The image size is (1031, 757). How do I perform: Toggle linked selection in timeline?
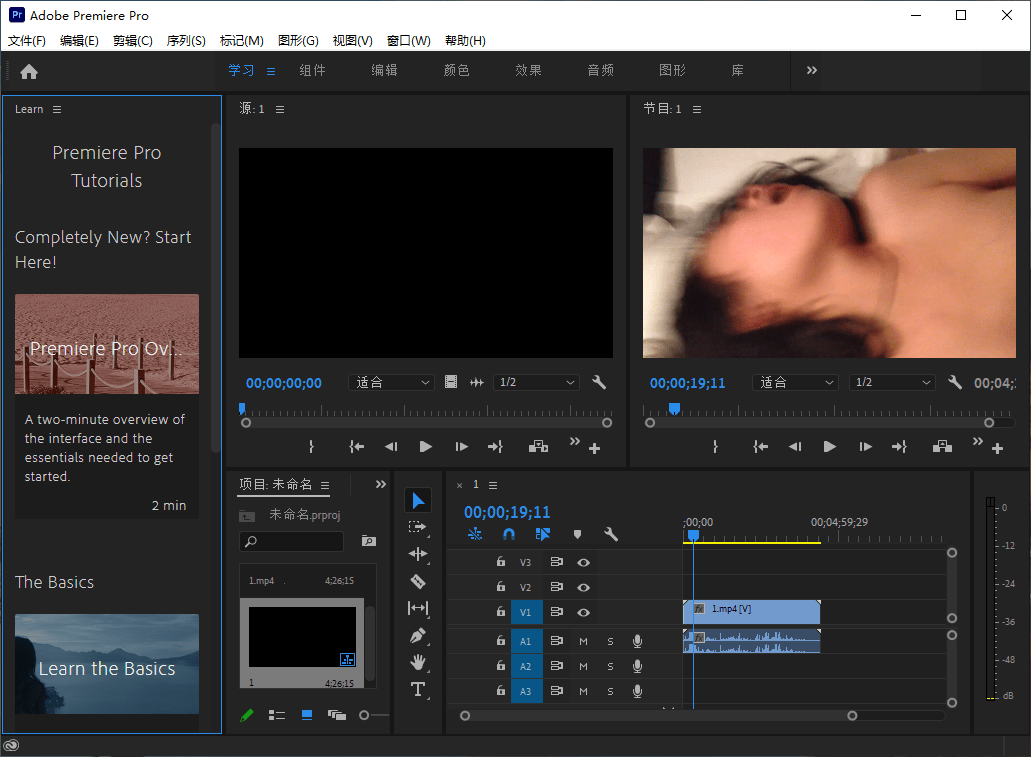pyautogui.click(x=542, y=534)
